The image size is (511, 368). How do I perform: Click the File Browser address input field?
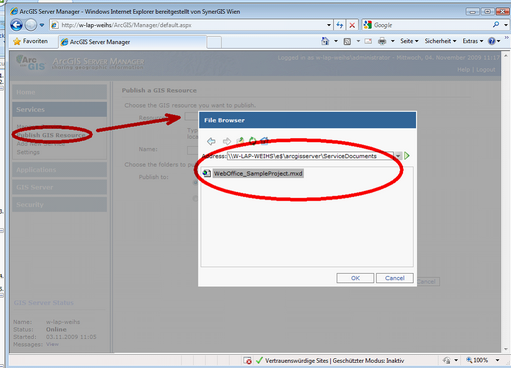tap(310, 156)
